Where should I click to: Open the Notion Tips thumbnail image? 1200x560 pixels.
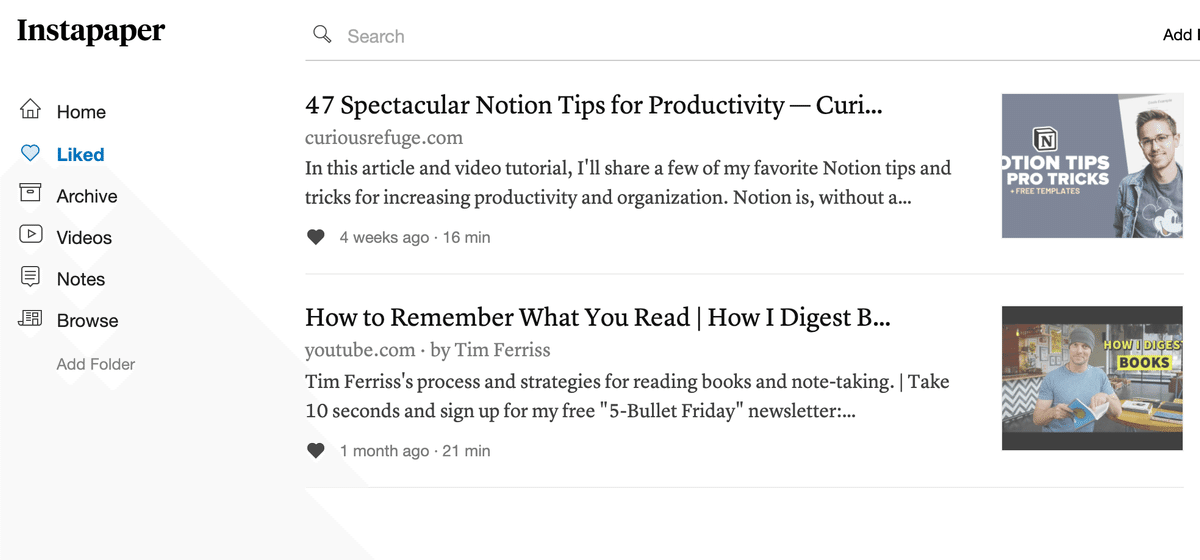tap(1092, 166)
